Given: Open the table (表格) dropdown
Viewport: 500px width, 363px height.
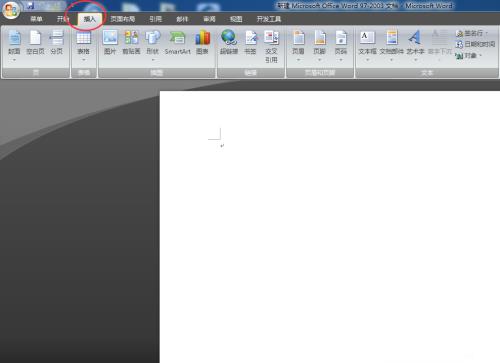Looking at the screenshot, I should pyautogui.click(x=84, y=46).
